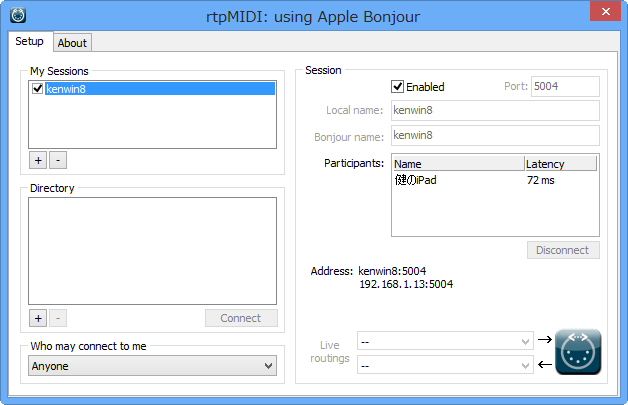The width and height of the screenshot is (628, 405).
Task: Click the address text kenwin8:5004
Action: 392,271
